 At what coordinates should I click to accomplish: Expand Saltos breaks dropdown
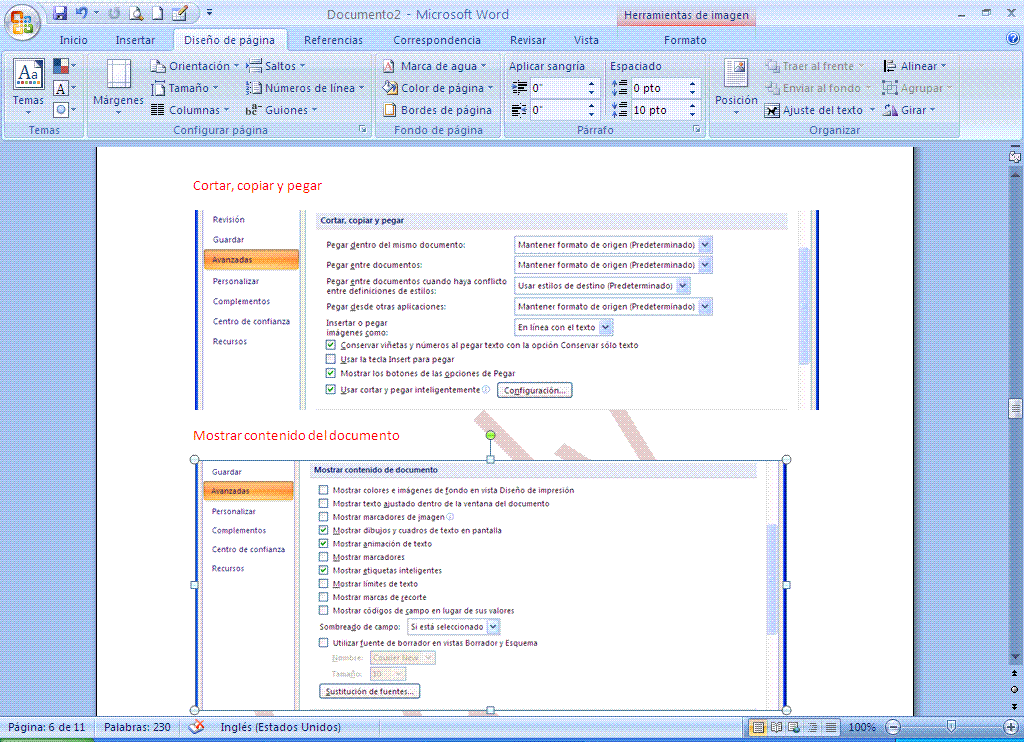[276, 66]
